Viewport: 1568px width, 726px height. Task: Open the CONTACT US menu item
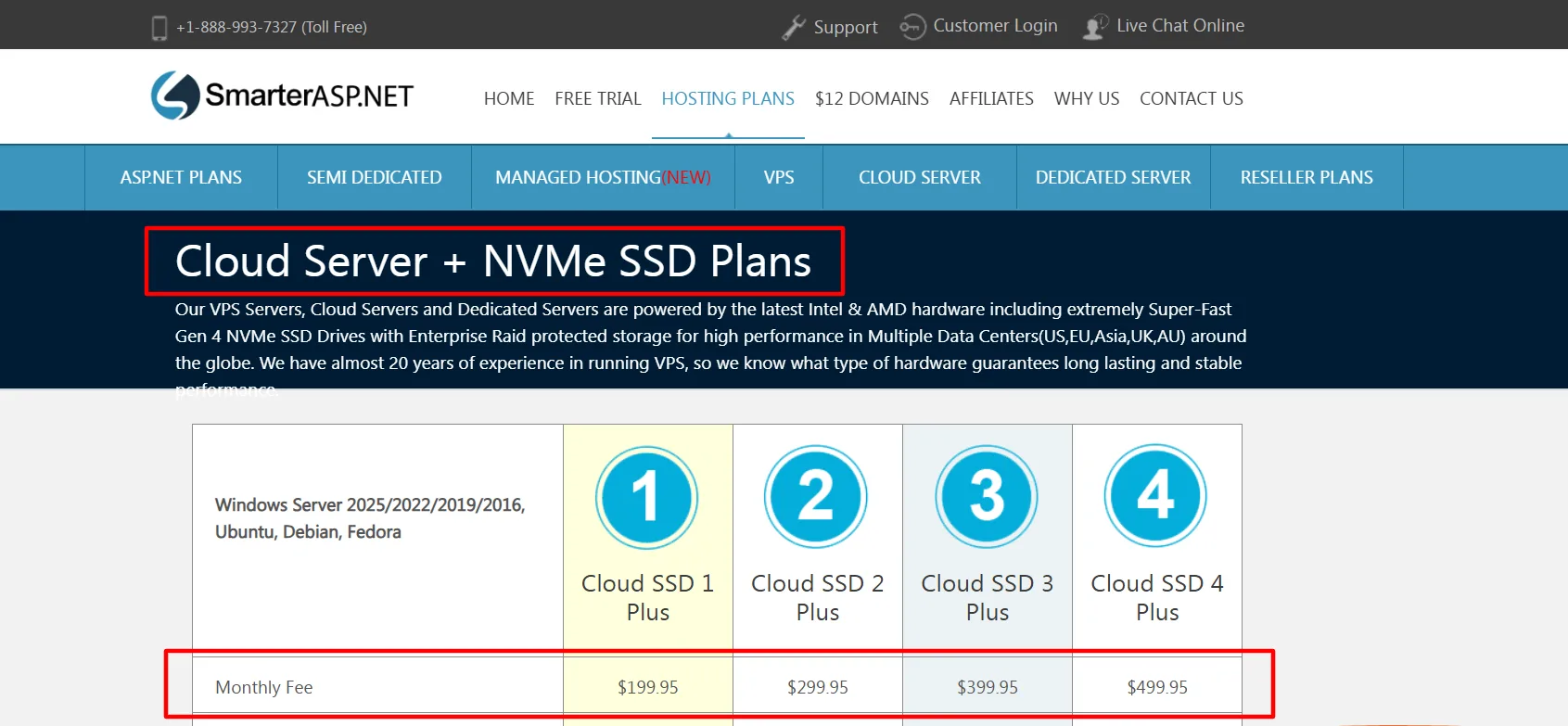(x=1192, y=98)
